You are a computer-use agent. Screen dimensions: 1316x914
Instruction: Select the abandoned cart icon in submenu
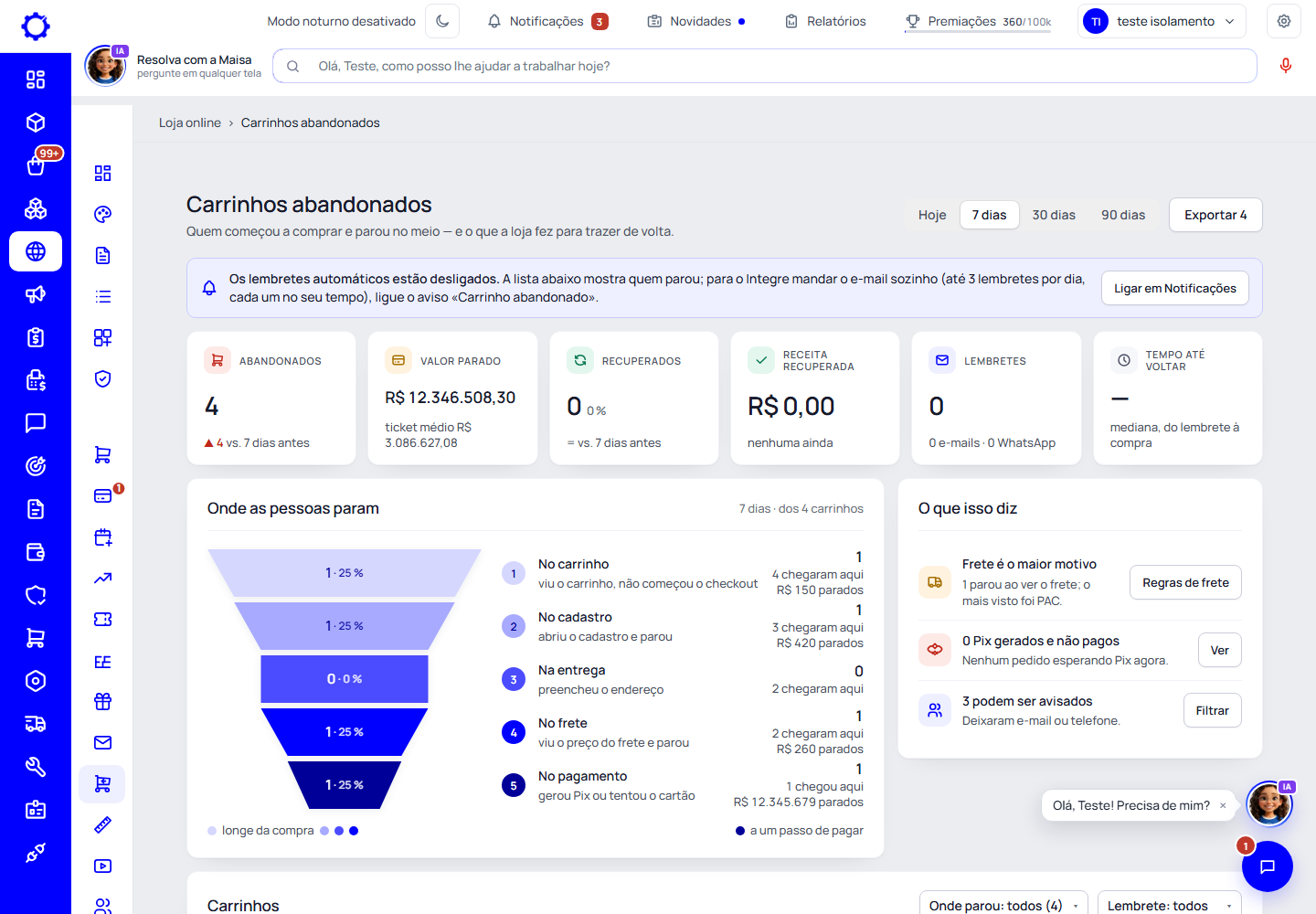[x=102, y=783]
